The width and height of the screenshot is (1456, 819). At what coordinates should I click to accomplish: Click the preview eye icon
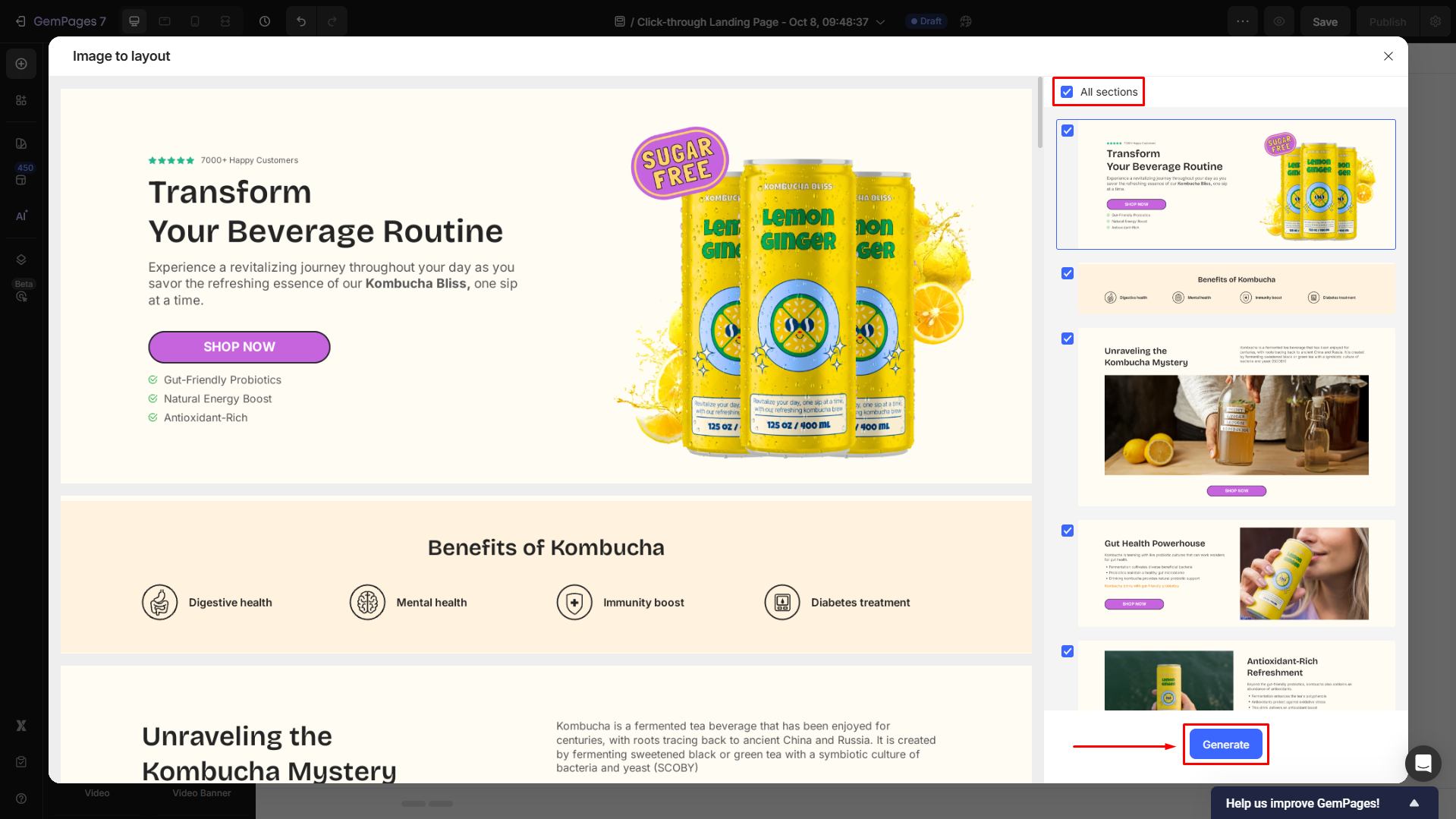(1279, 21)
